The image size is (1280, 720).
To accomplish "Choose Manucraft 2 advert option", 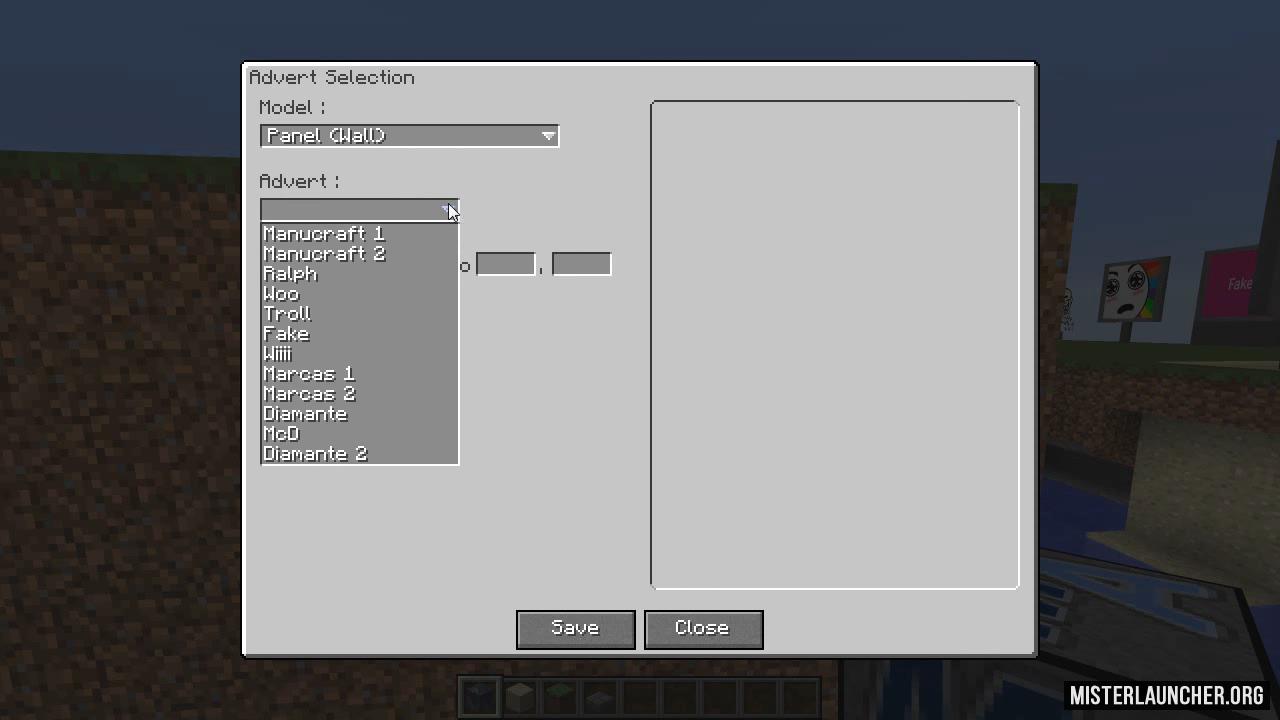I will 359,254.
